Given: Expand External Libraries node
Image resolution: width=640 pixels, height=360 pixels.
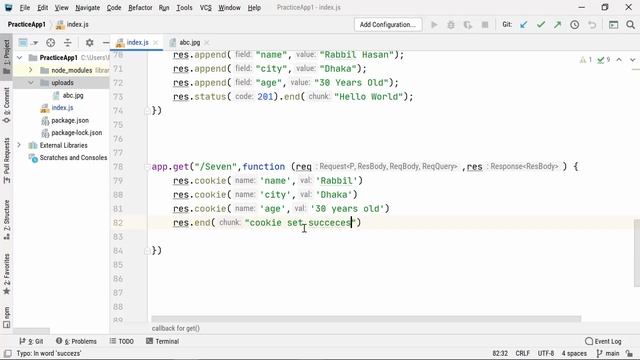Looking at the screenshot, I should click(19, 145).
